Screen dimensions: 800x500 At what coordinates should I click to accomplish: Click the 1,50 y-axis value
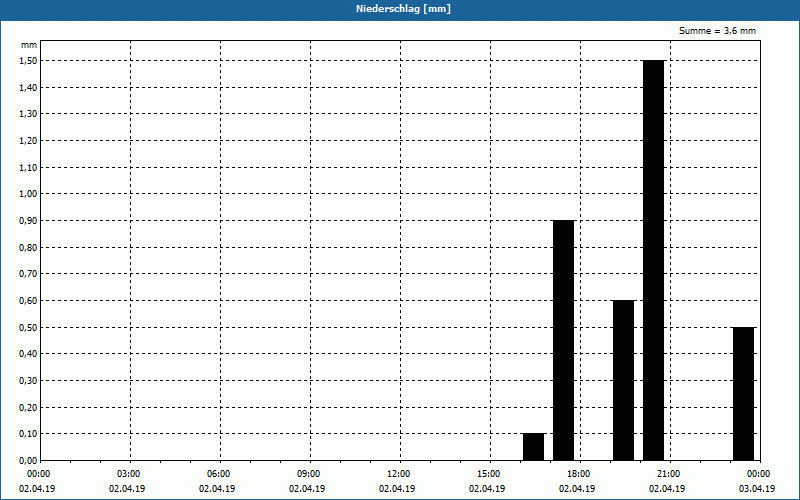[28, 61]
